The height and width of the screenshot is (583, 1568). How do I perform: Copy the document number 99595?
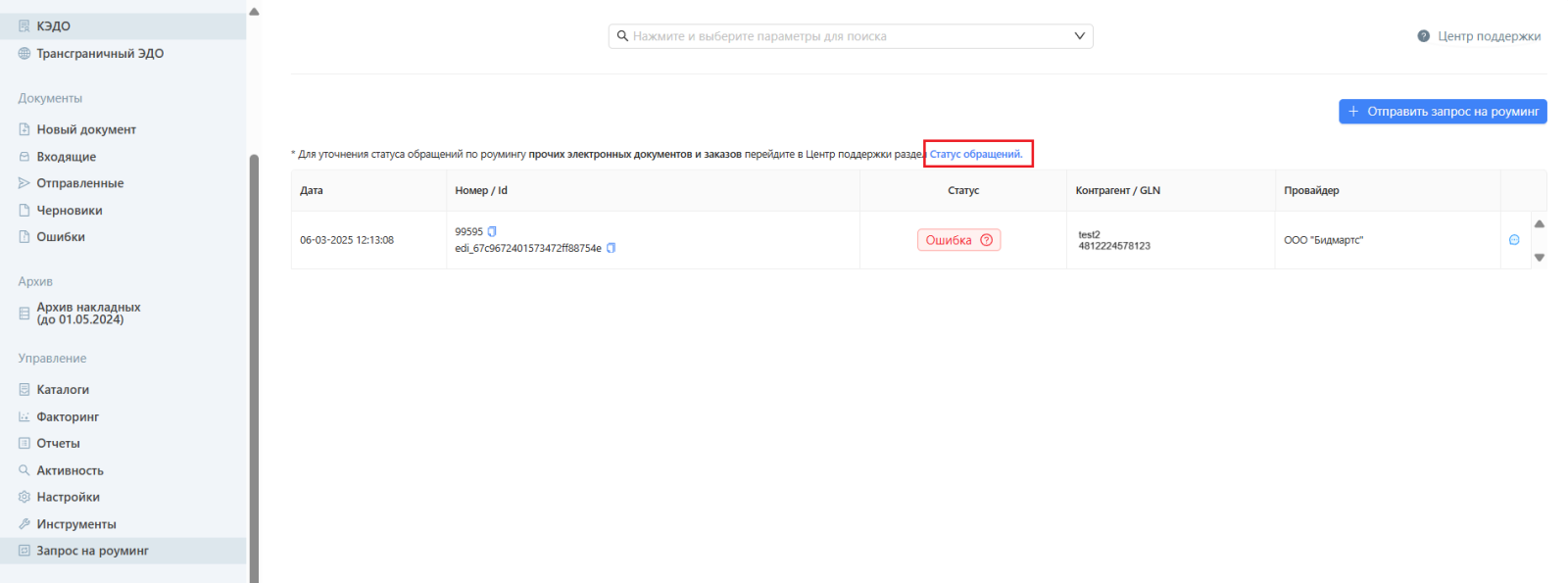coord(493,232)
